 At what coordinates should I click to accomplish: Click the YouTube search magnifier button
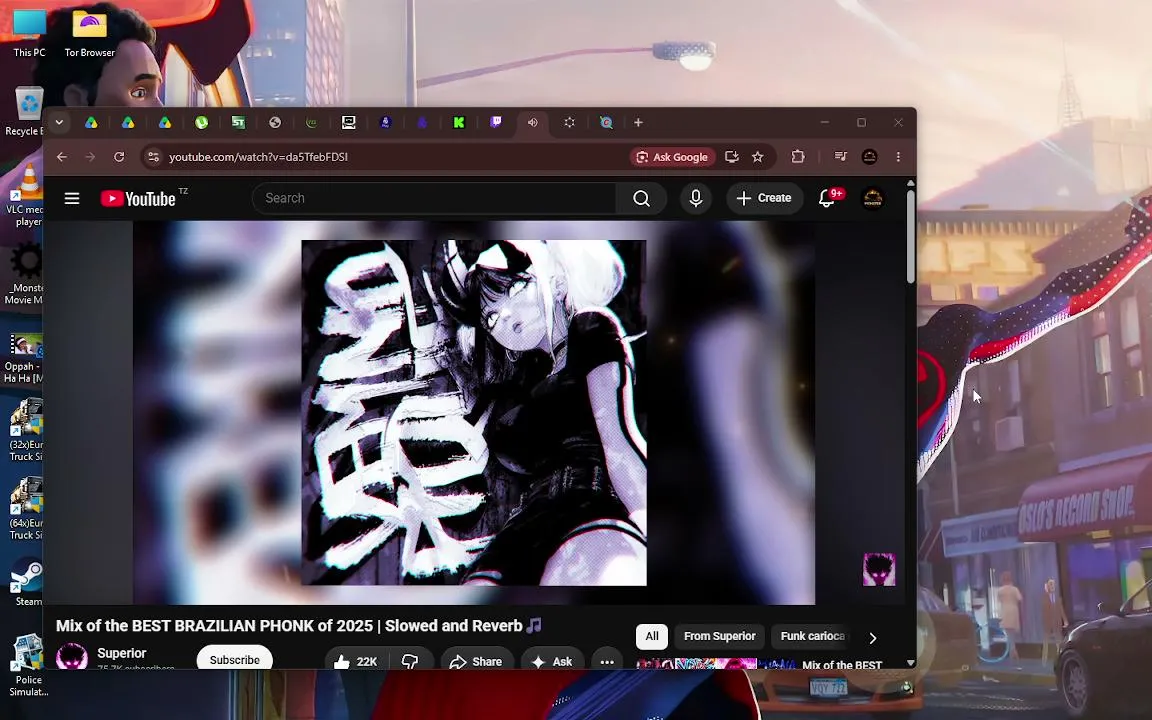641,198
